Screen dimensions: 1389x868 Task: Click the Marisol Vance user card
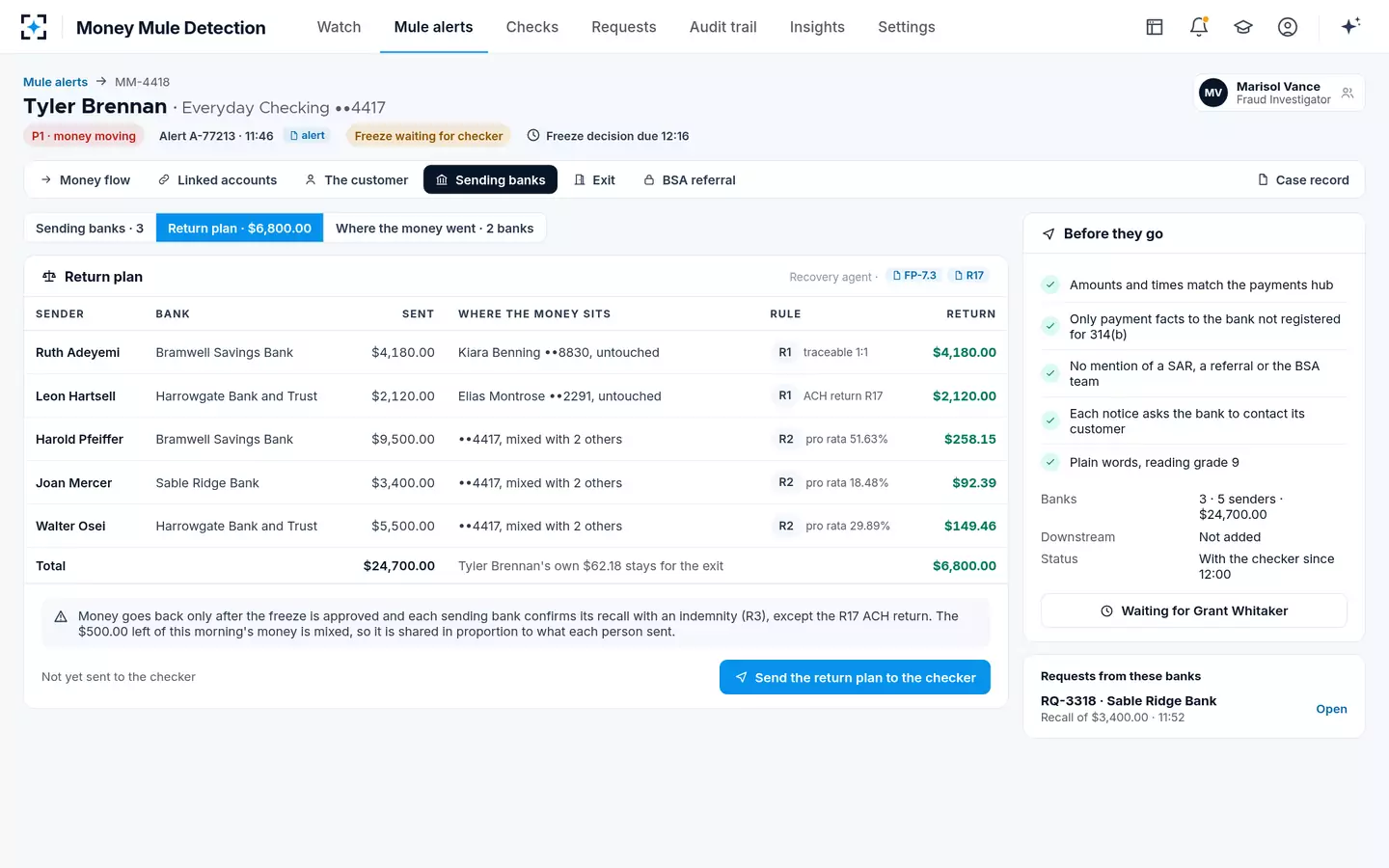coord(1279,93)
